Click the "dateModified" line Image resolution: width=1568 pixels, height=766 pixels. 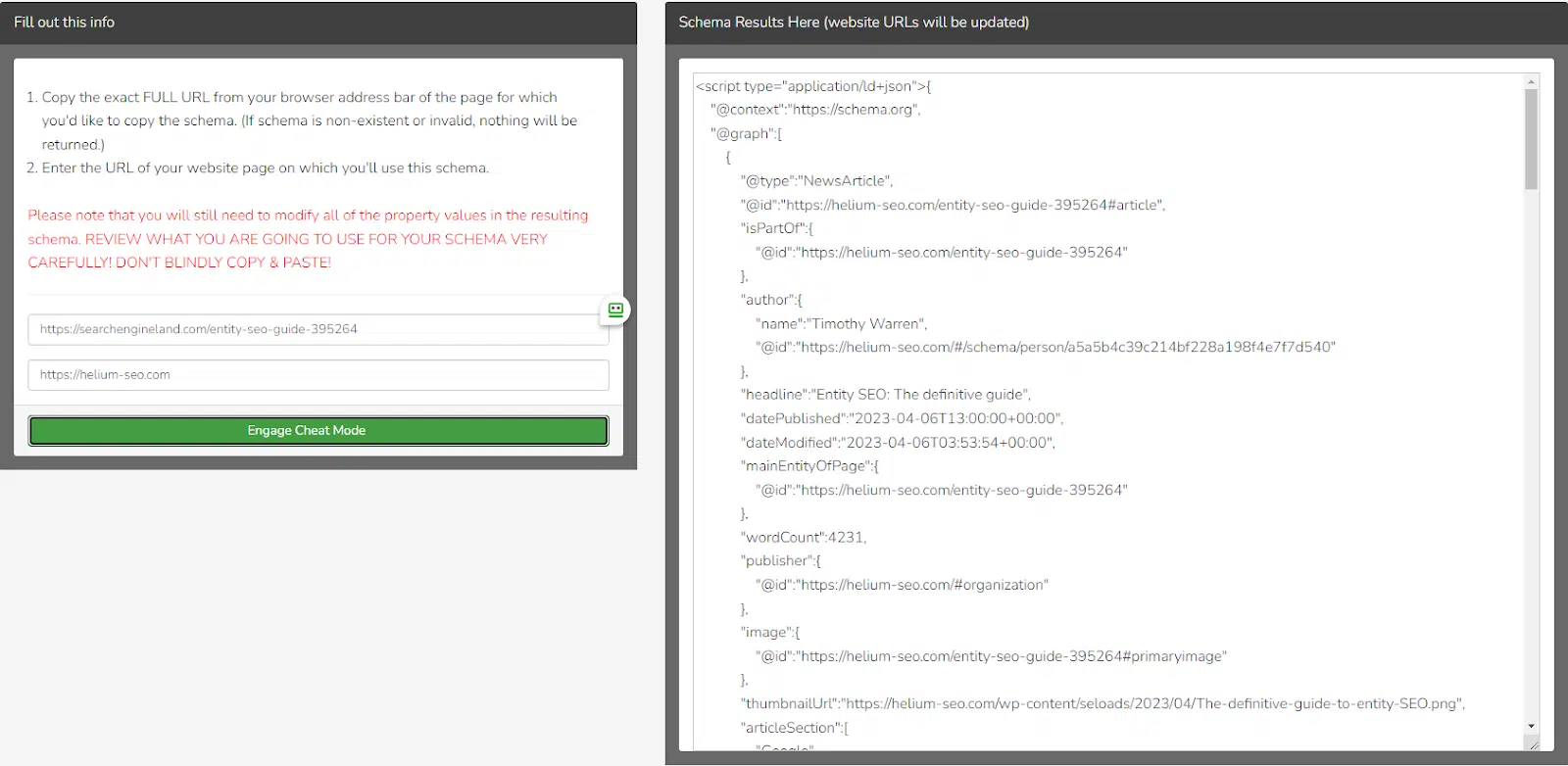click(x=898, y=443)
